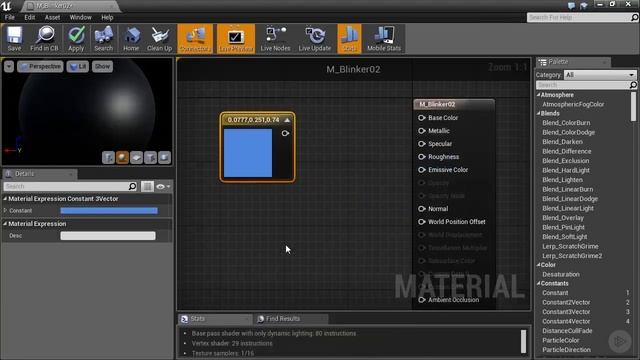Toggle the Stats toolbar option

(349, 39)
